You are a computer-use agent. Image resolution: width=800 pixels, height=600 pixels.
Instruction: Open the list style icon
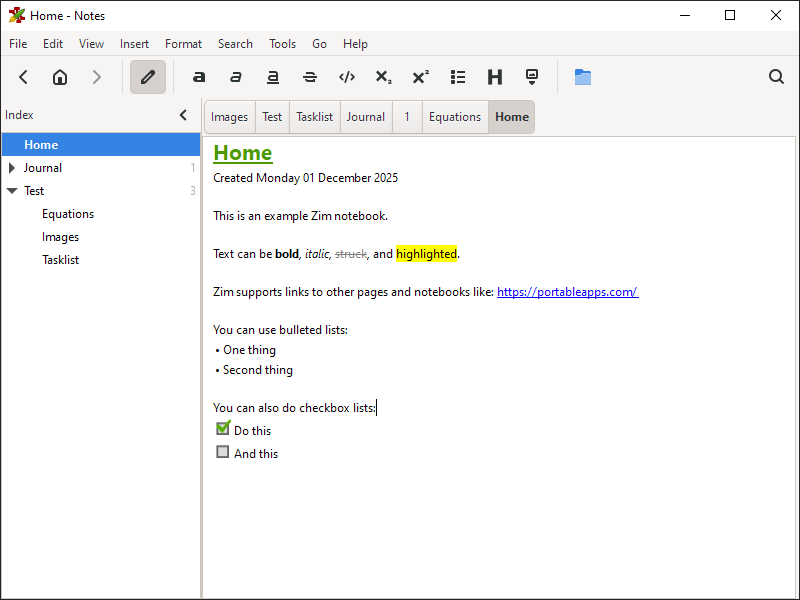(x=458, y=77)
